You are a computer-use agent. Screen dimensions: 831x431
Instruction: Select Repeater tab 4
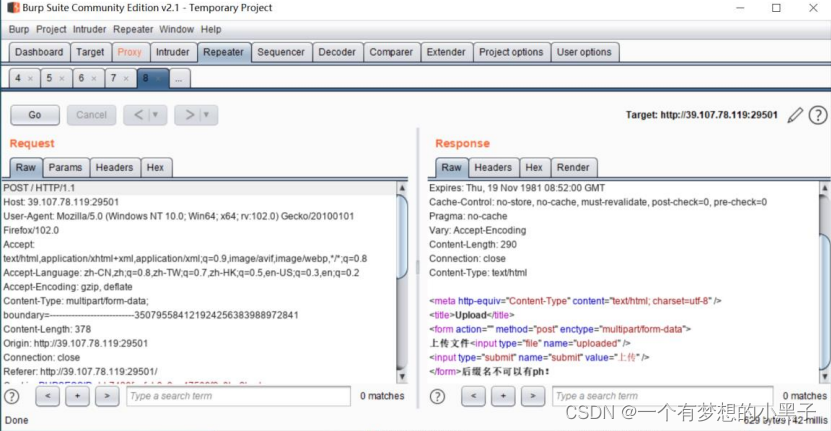coord(18,78)
